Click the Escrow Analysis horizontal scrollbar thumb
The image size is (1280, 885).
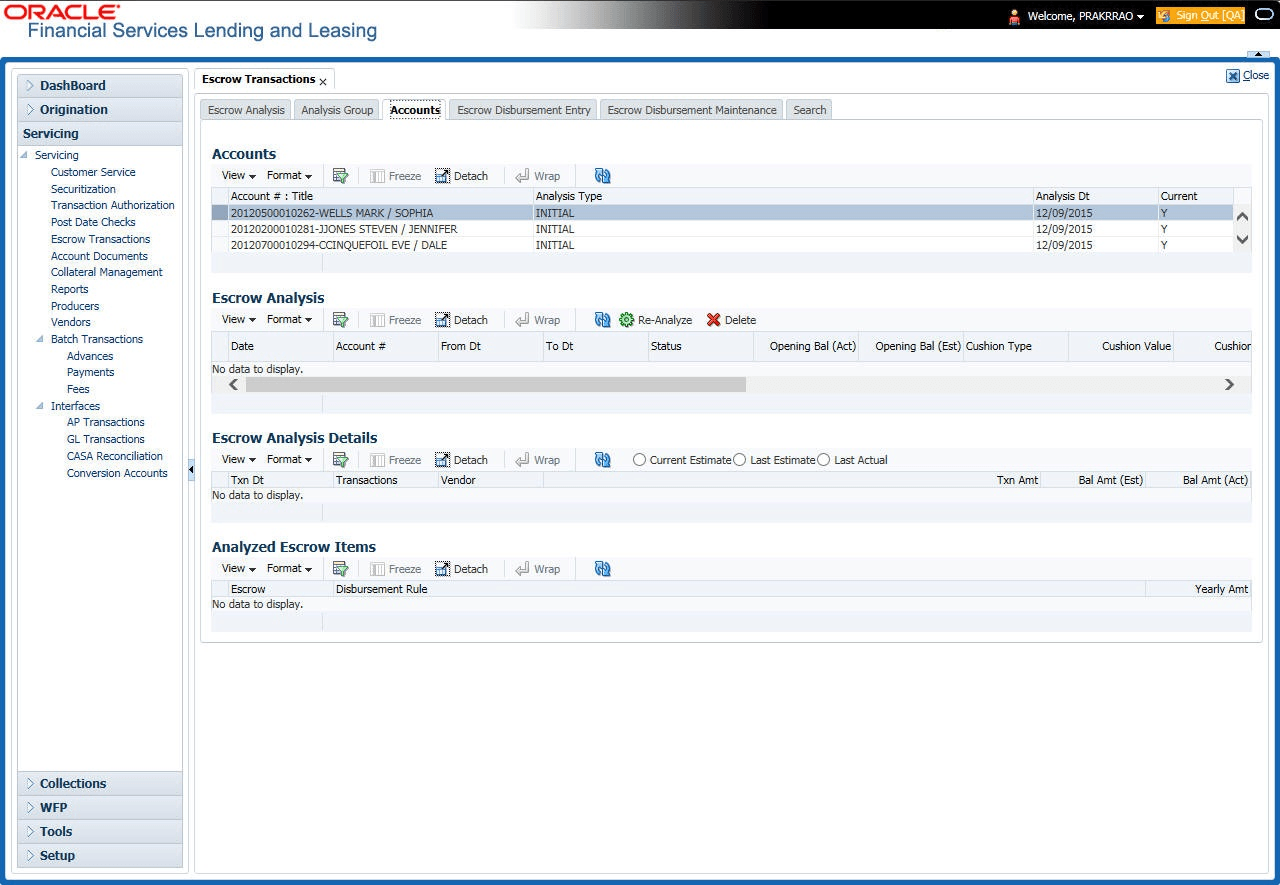click(496, 385)
